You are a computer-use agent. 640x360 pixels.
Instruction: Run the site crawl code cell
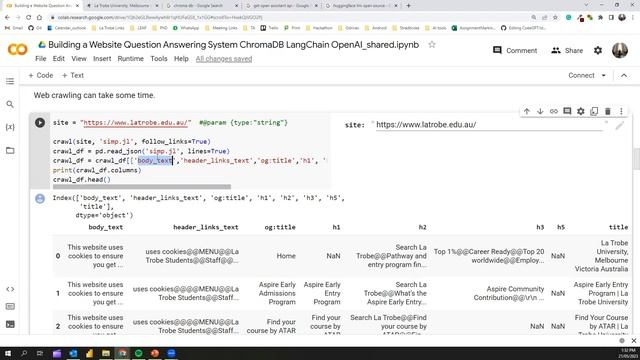click(x=40, y=122)
